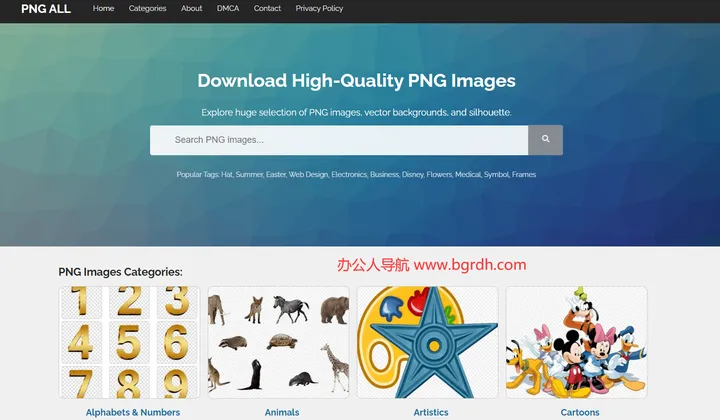The width and height of the screenshot is (720, 420).
Task: Open the Animals category text link
Action: (282, 412)
